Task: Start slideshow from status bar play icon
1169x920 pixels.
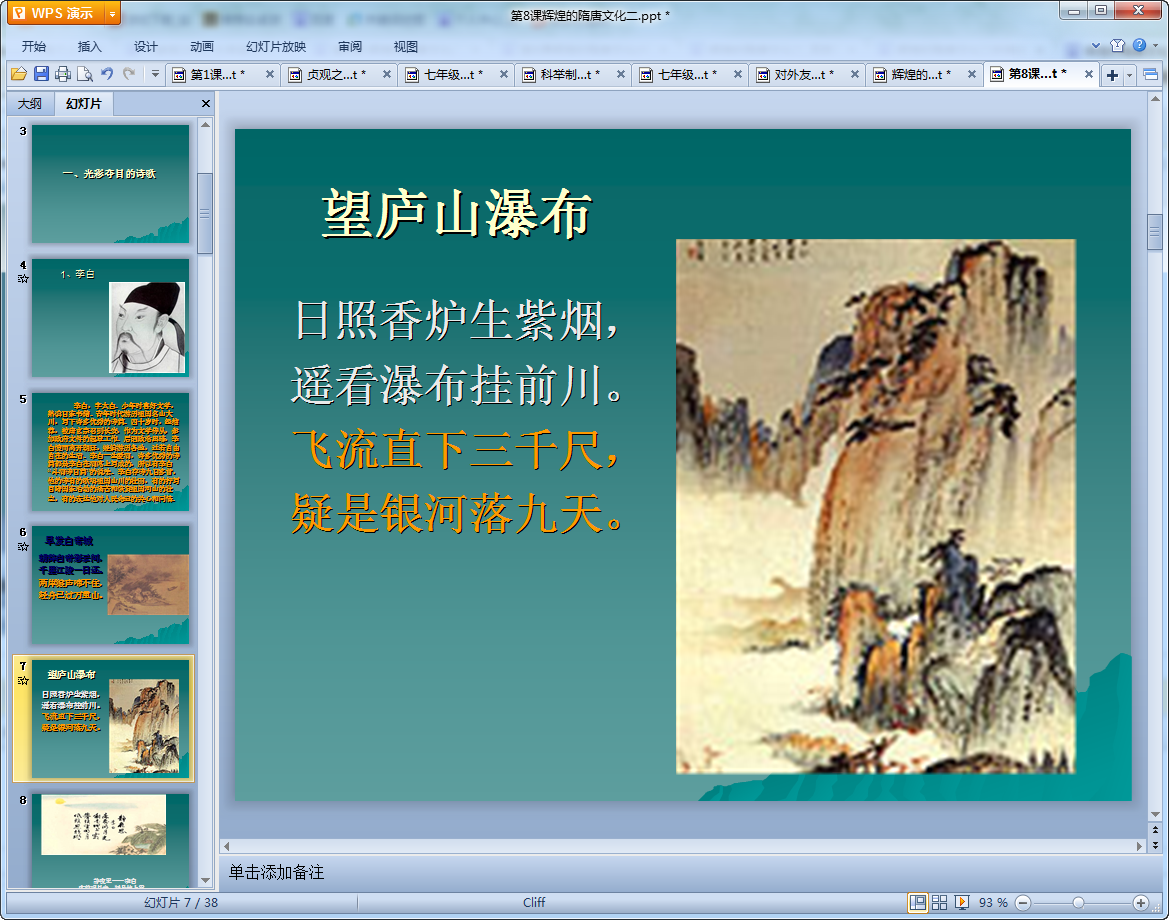Action: 962,902
